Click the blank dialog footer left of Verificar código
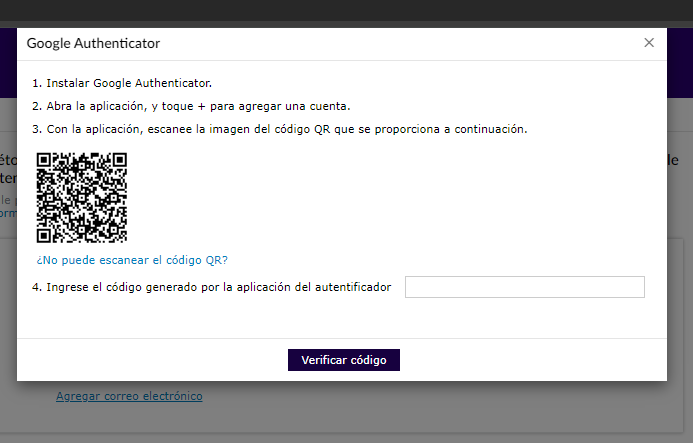This screenshot has height=443, width=693. [x=150, y=360]
